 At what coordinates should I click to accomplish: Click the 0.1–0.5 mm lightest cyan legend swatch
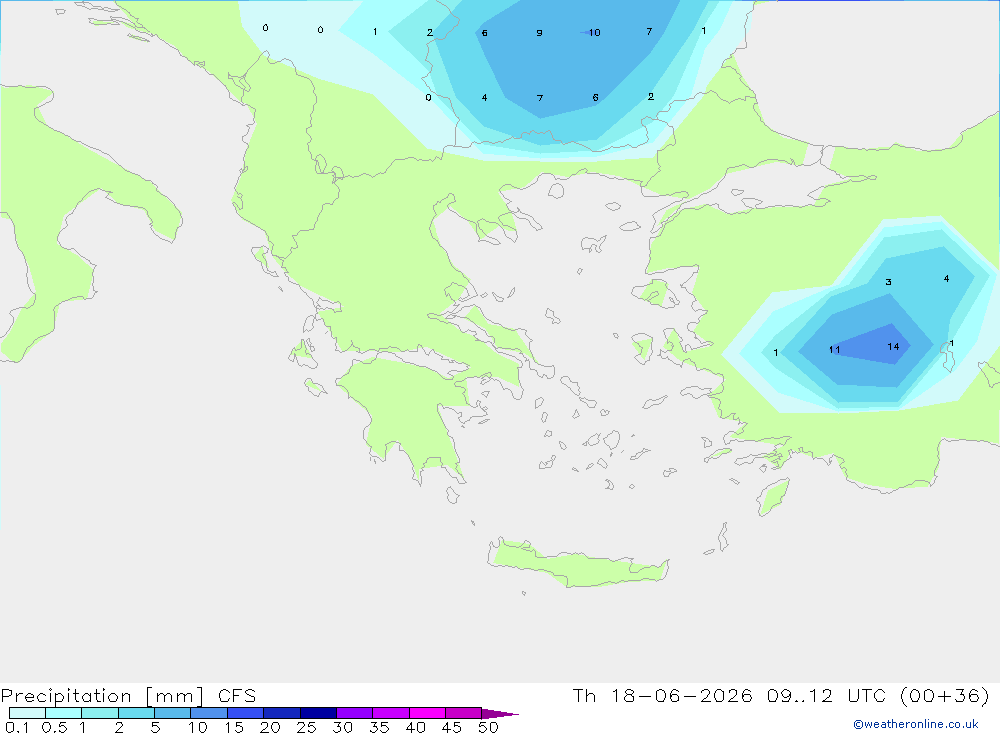click(27, 713)
